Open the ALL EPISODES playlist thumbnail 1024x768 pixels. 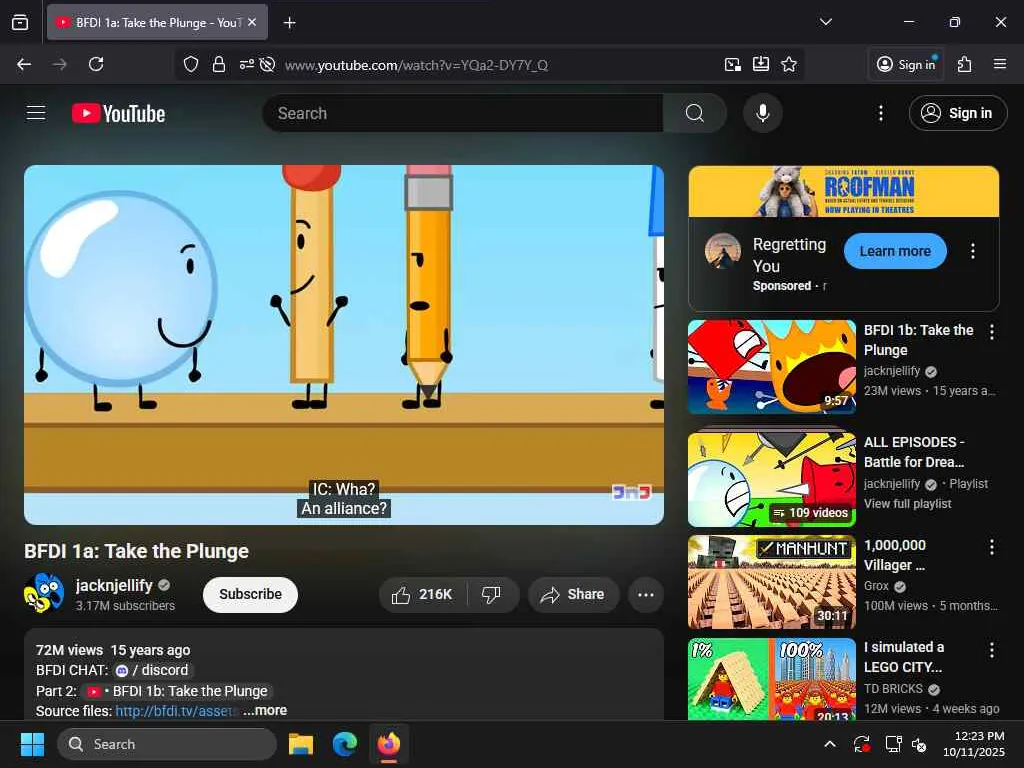pos(771,479)
